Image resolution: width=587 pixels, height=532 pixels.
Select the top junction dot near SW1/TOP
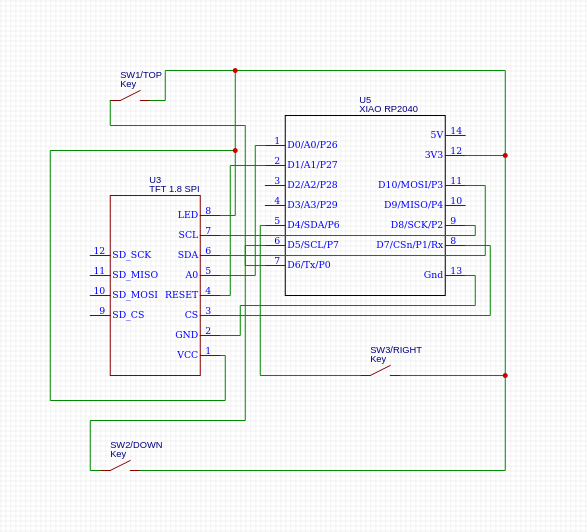(235, 70)
